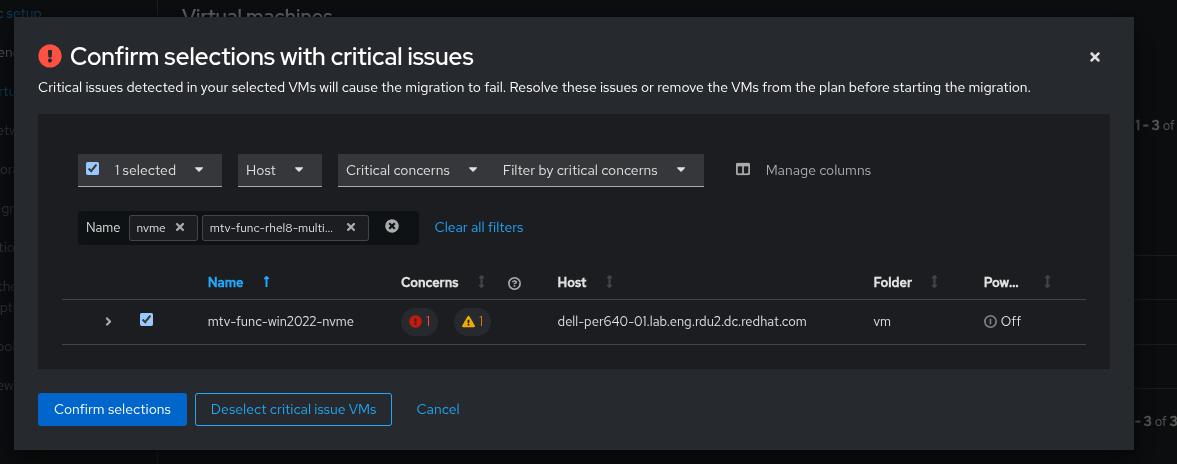Open the Host grouping dropdown
The height and width of the screenshot is (464, 1177).
tap(279, 170)
